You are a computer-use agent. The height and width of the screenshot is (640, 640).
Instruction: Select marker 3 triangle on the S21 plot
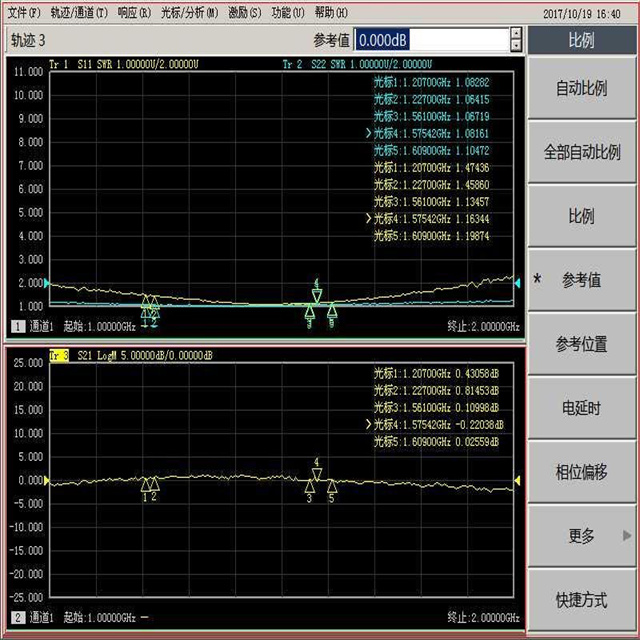click(x=309, y=487)
